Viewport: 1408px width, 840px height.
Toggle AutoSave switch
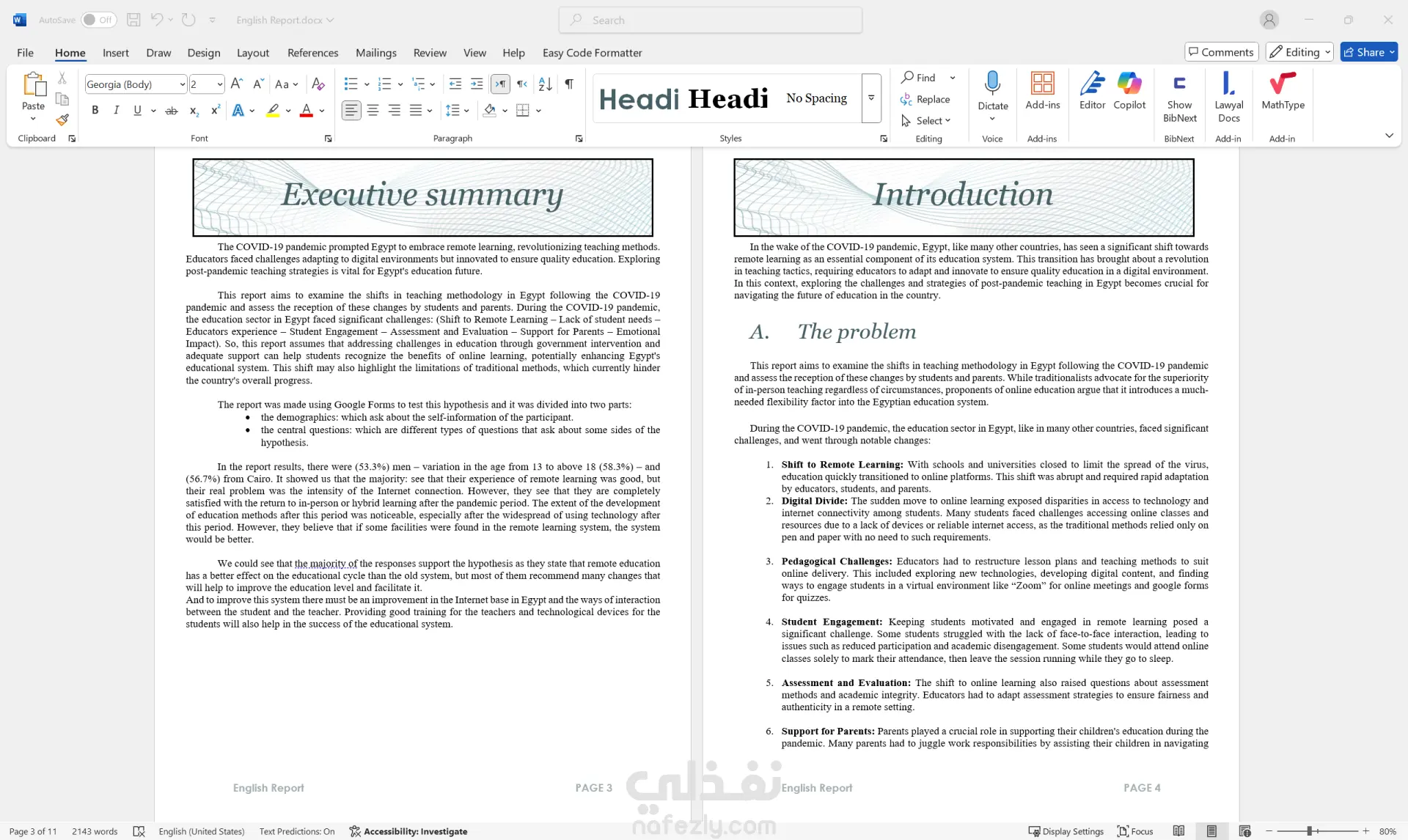point(98,20)
